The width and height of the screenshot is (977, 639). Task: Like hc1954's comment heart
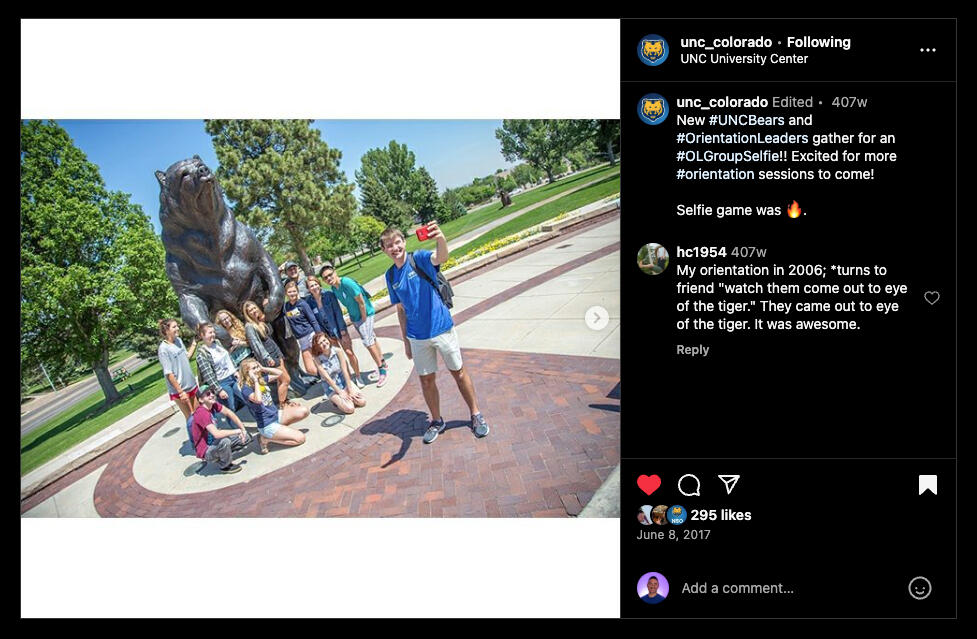tap(932, 298)
